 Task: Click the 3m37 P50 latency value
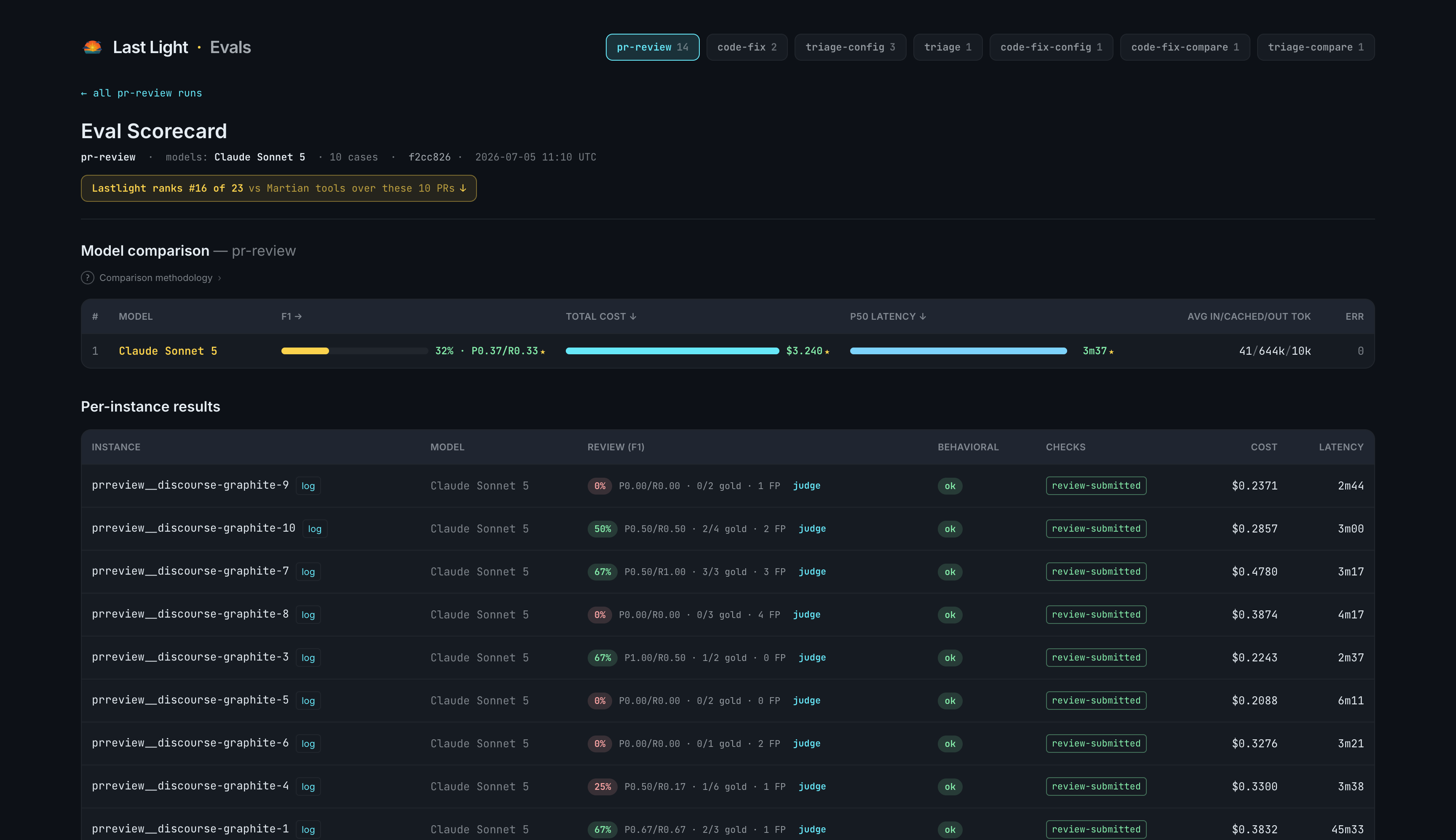[1094, 351]
